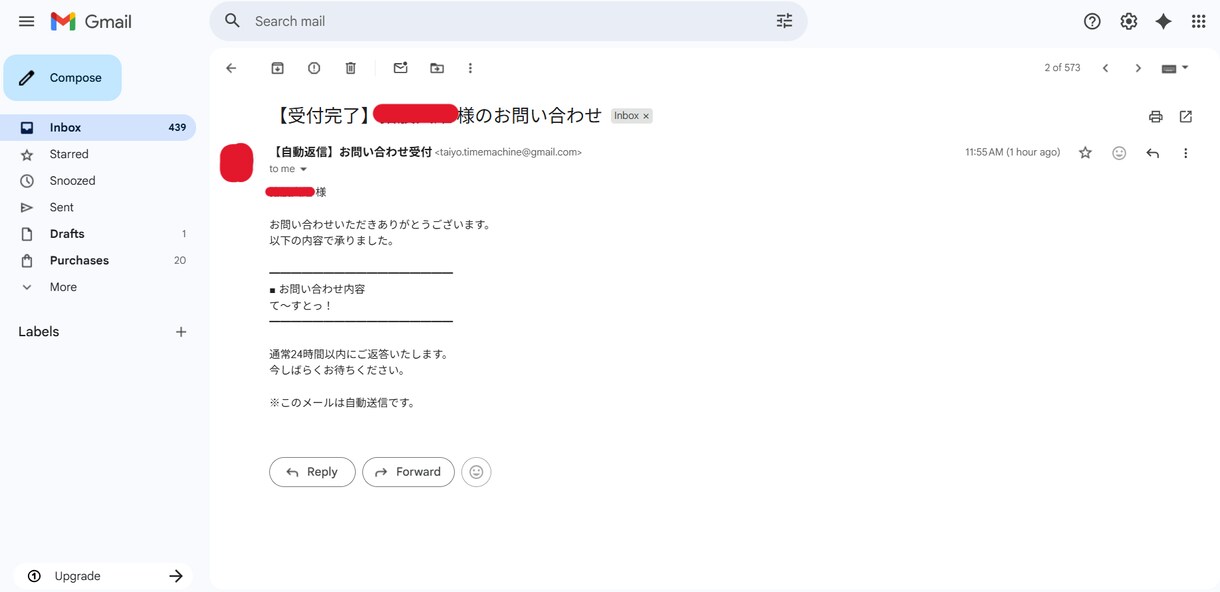Open the Google apps grid

[x=1198, y=21]
